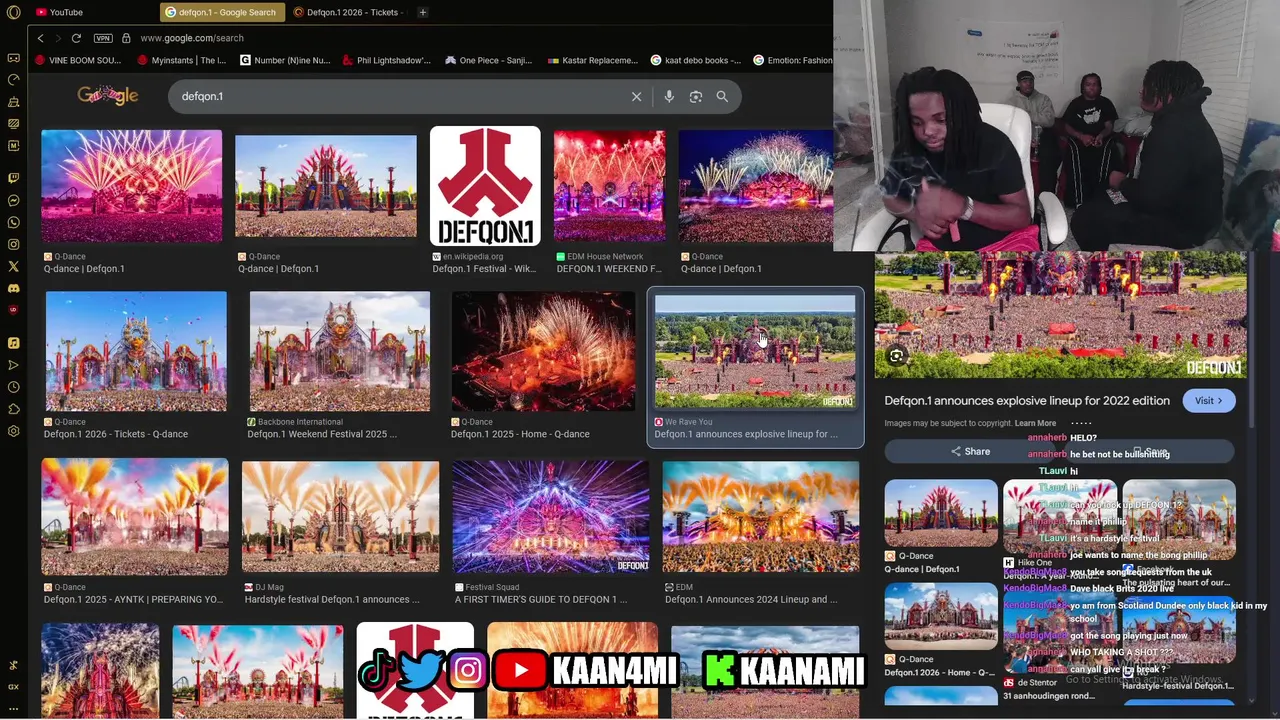Open One Piece - Sanji bookmark

[489, 60]
